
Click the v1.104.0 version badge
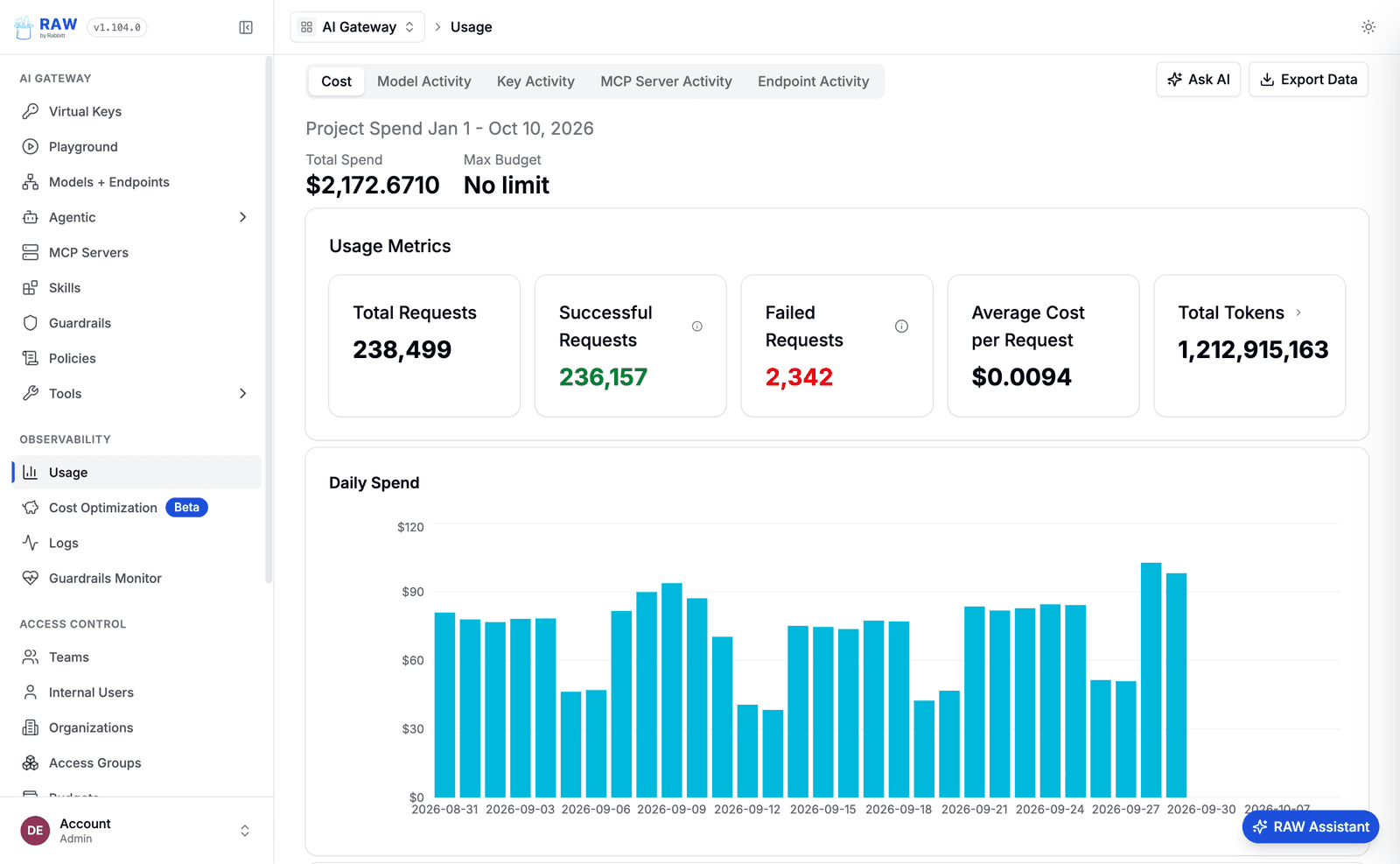coord(117,28)
